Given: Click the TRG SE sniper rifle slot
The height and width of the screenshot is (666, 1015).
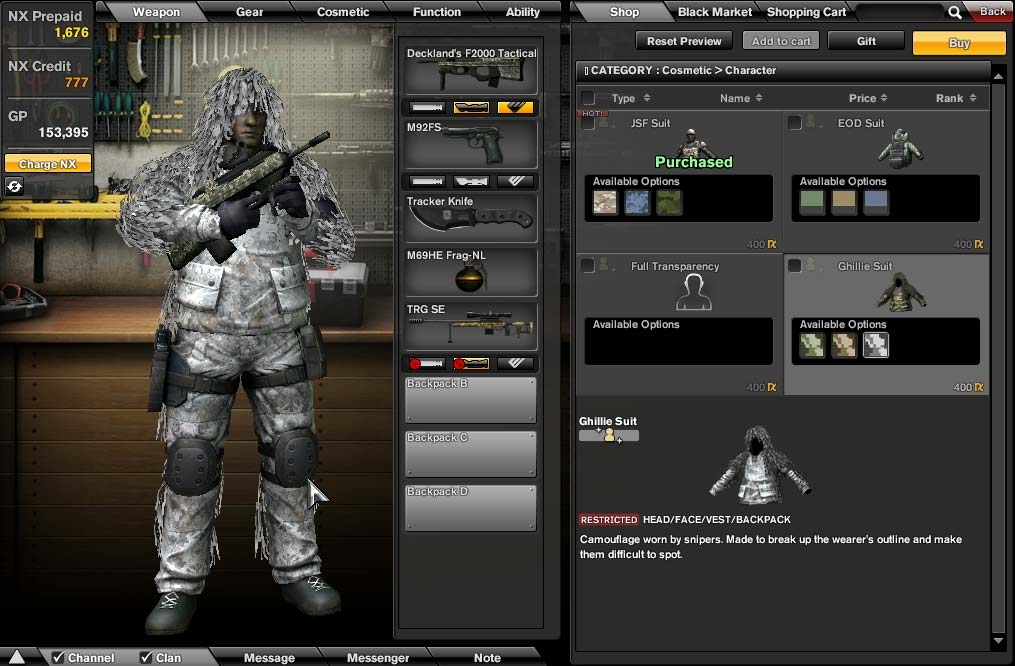Looking at the screenshot, I should point(471,327).
